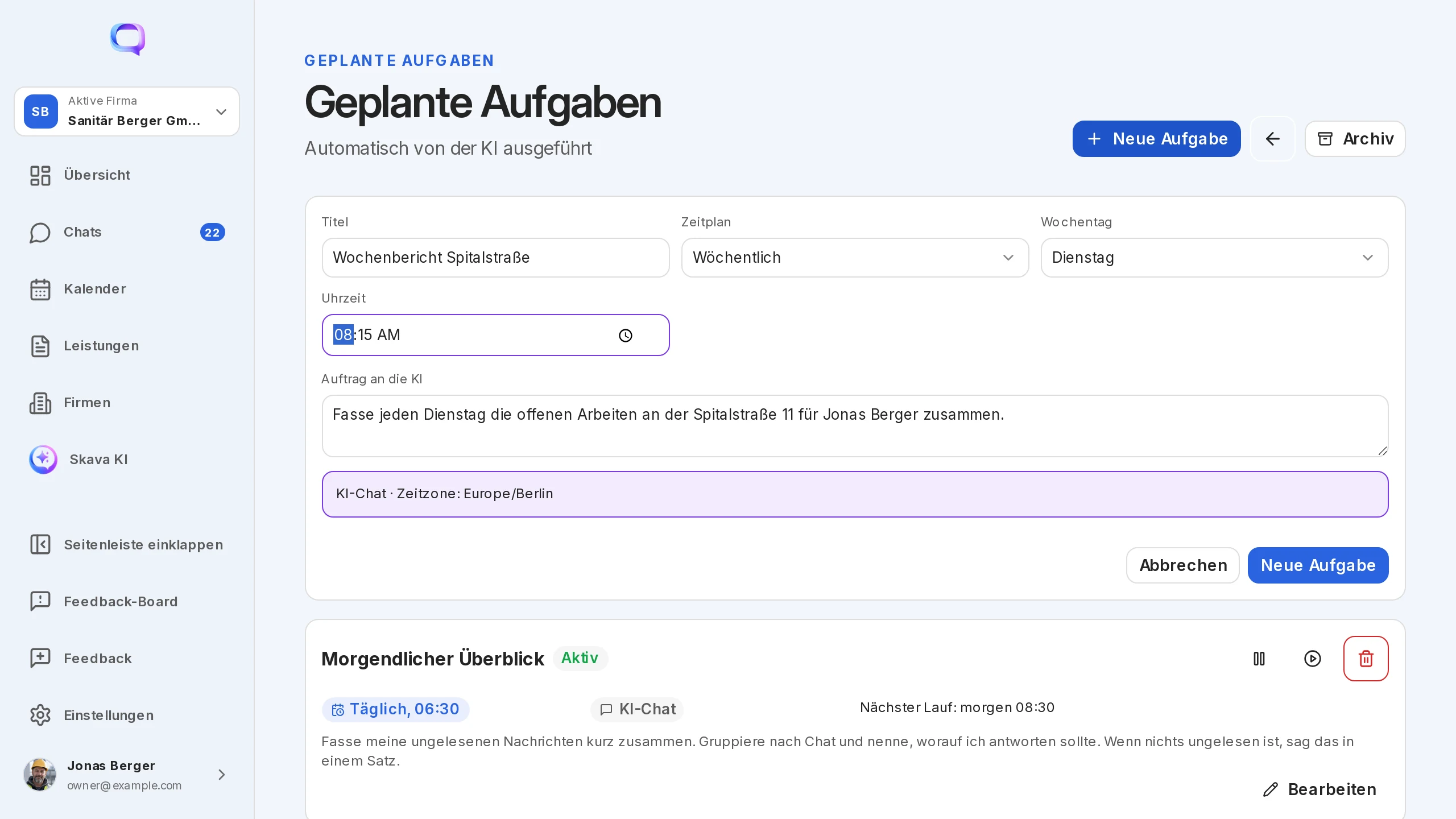The width and height of the screenshot is (1456, 819).
Task: Open the Zeitplan Wöchentlich dropdown
Action: tap(855, 258)
